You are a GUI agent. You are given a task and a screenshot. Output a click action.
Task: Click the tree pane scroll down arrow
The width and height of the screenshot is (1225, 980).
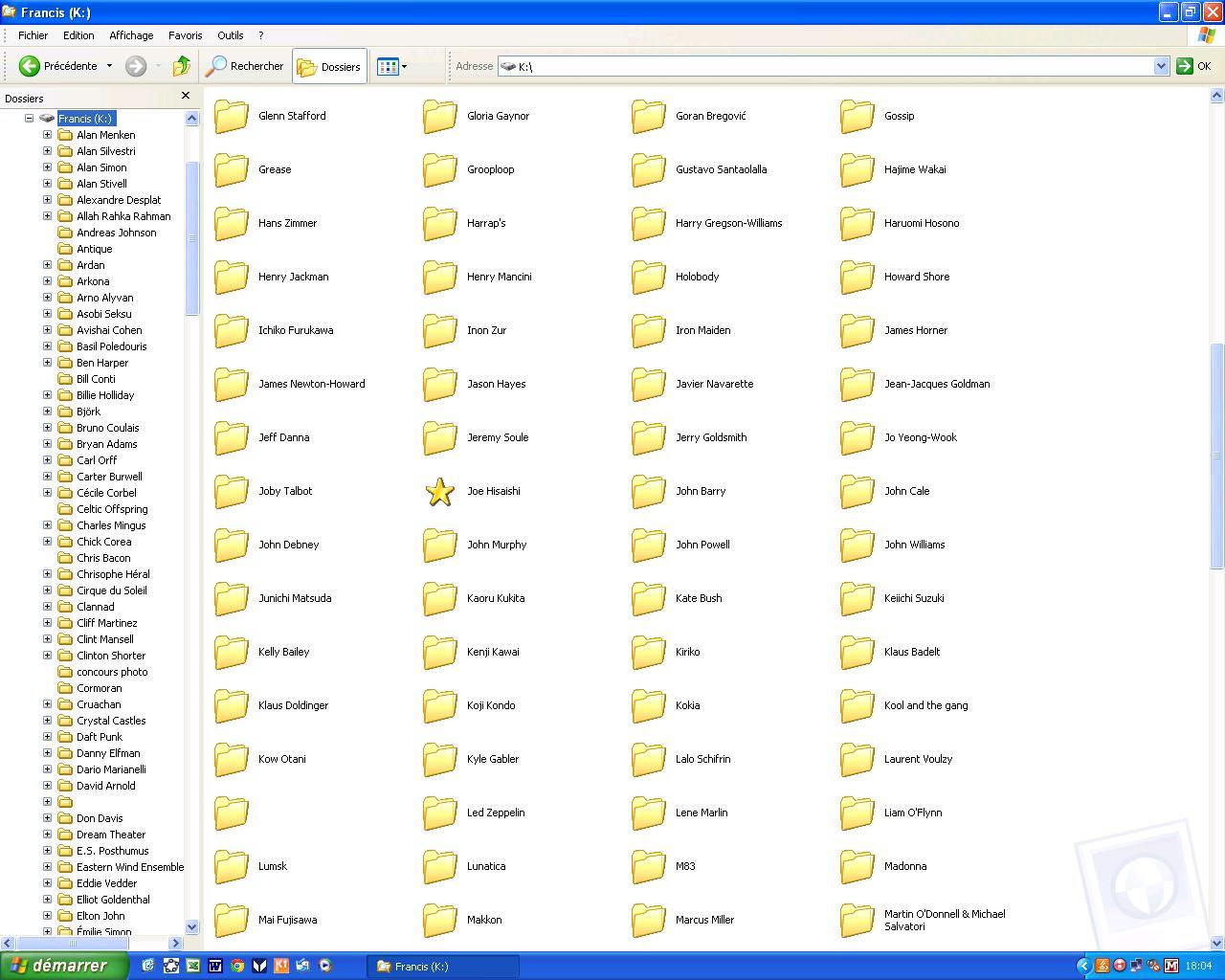coord(191,926)
